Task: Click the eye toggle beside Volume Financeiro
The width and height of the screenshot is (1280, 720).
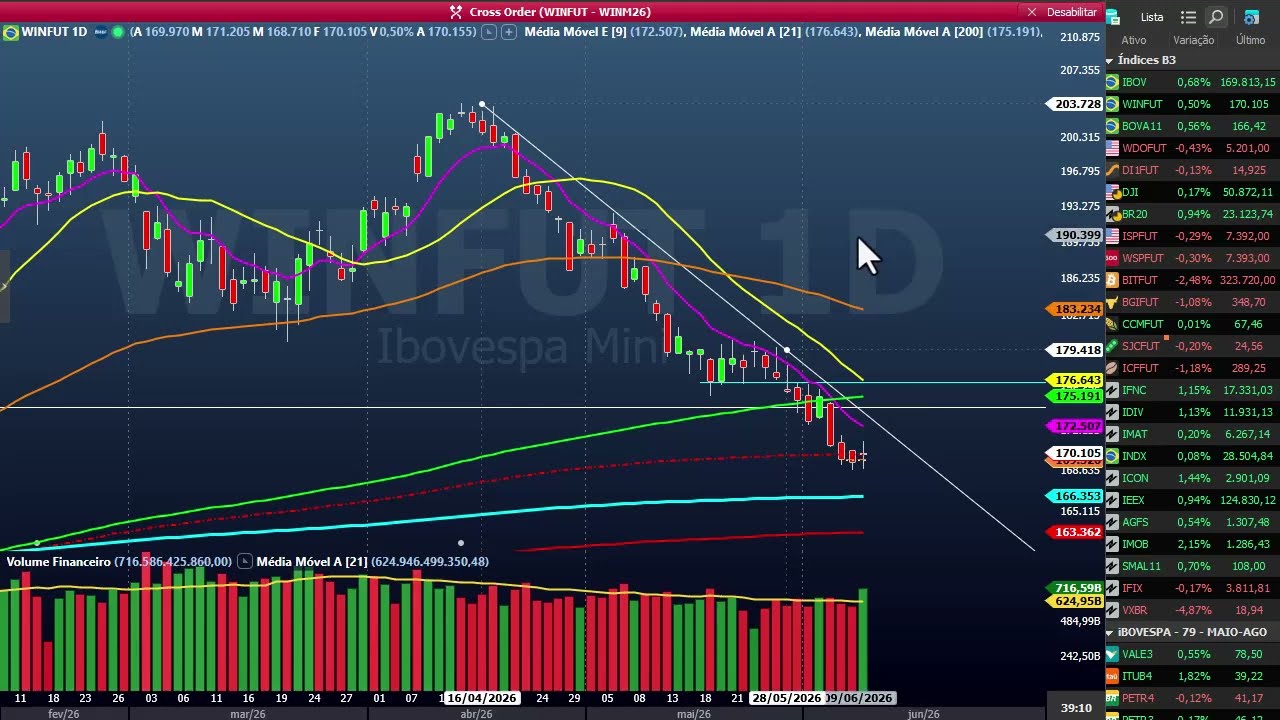Action: (243, 562)
